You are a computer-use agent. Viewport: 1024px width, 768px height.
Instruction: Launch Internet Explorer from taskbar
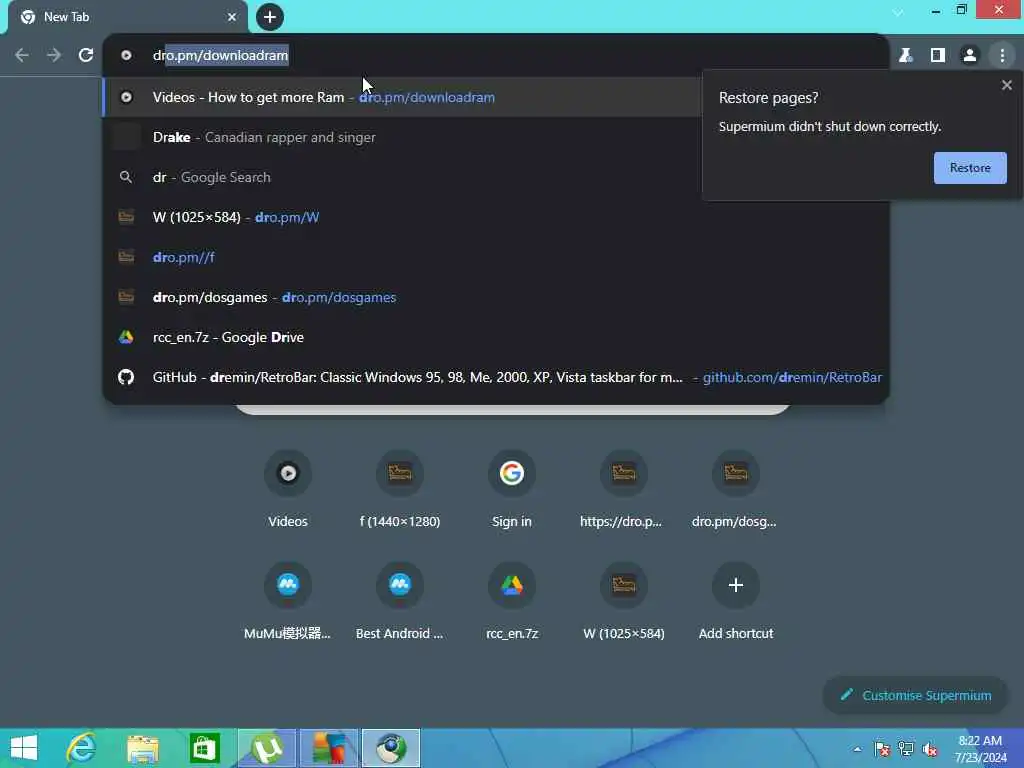[81, 748]
